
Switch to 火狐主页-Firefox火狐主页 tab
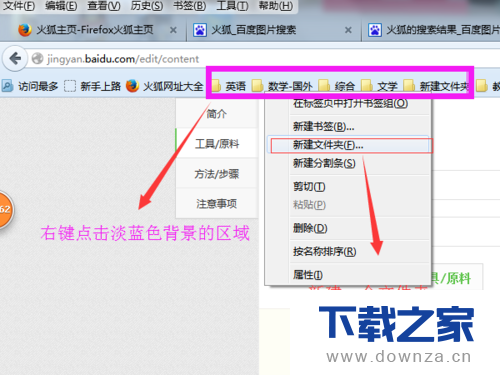pos(95,30)
